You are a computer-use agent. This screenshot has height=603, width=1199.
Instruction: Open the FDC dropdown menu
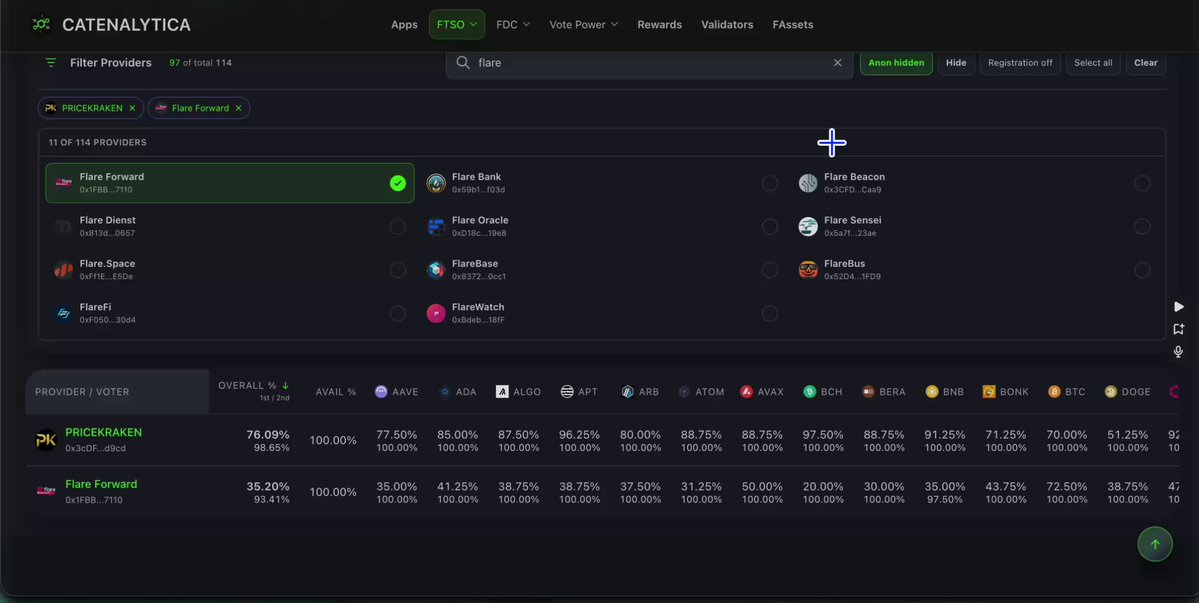coord(513,24)
